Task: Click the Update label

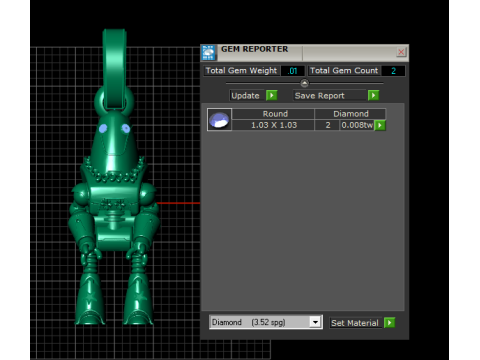Action: 246,96
